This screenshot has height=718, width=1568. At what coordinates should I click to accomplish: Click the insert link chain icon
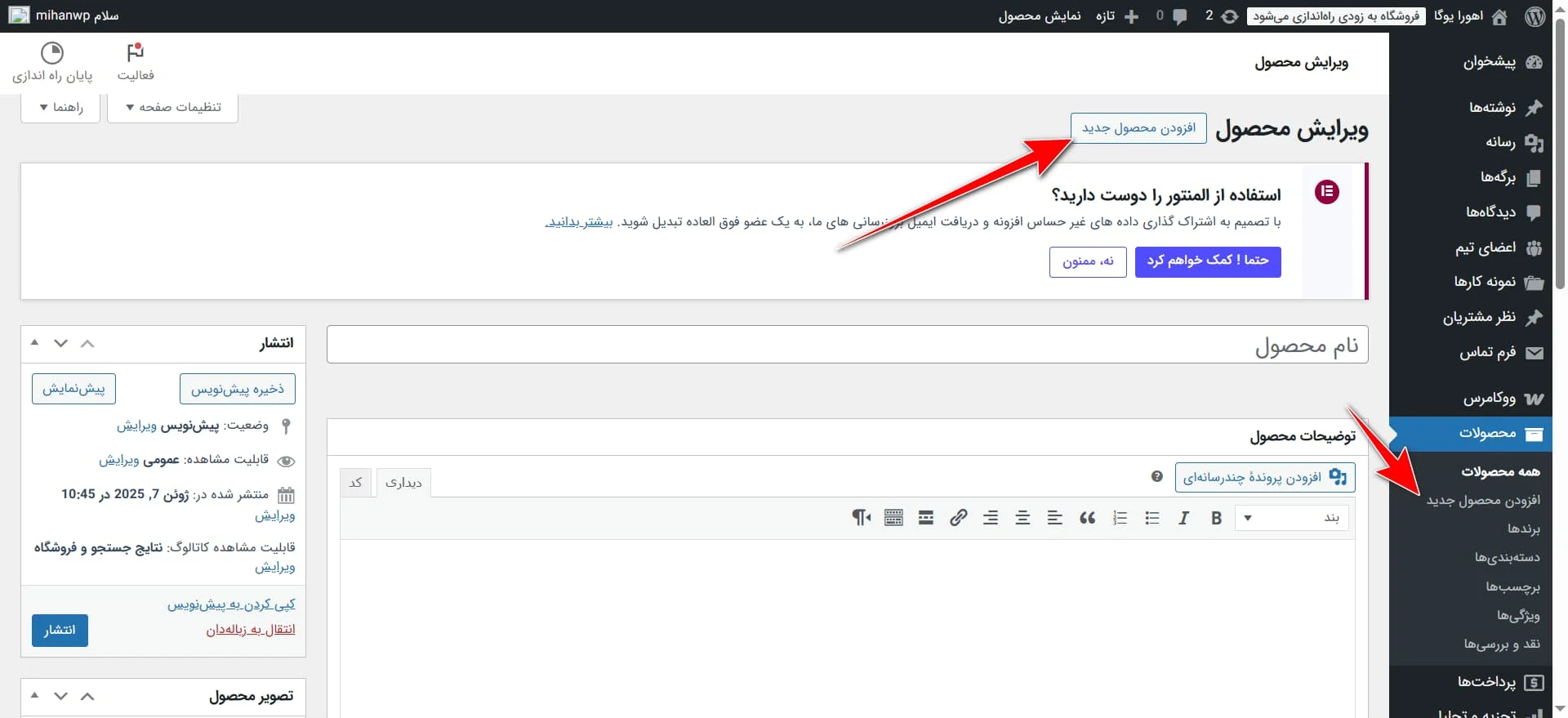(958, 518)
